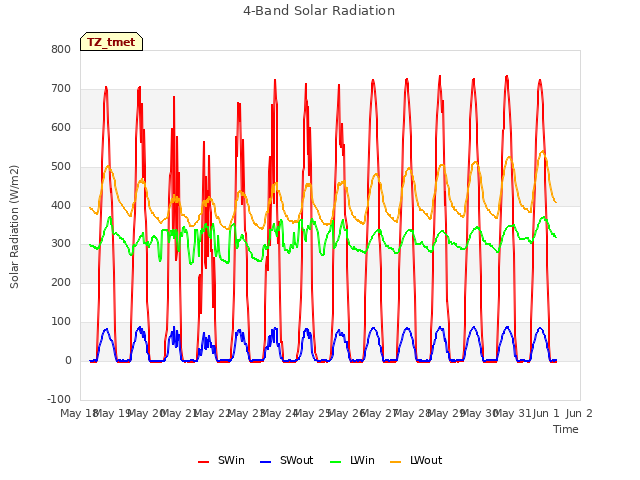640x480 pixels.
Task: Click the Time axis label
Action: [x=566, y=429]
